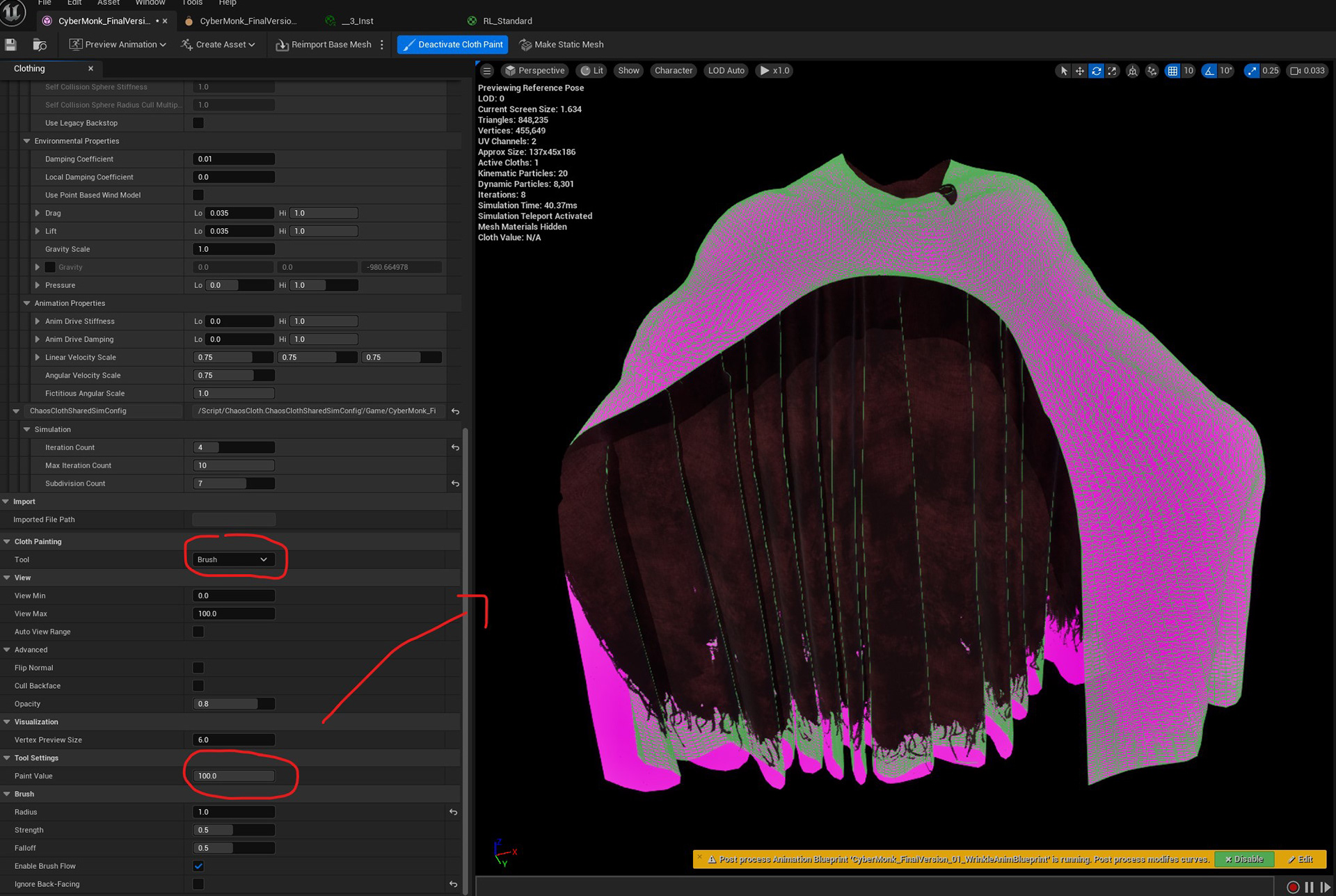1336x896 pixels.
Task: Toggle the world/local coordinate space icon
Action: (x=1132, y=71)
